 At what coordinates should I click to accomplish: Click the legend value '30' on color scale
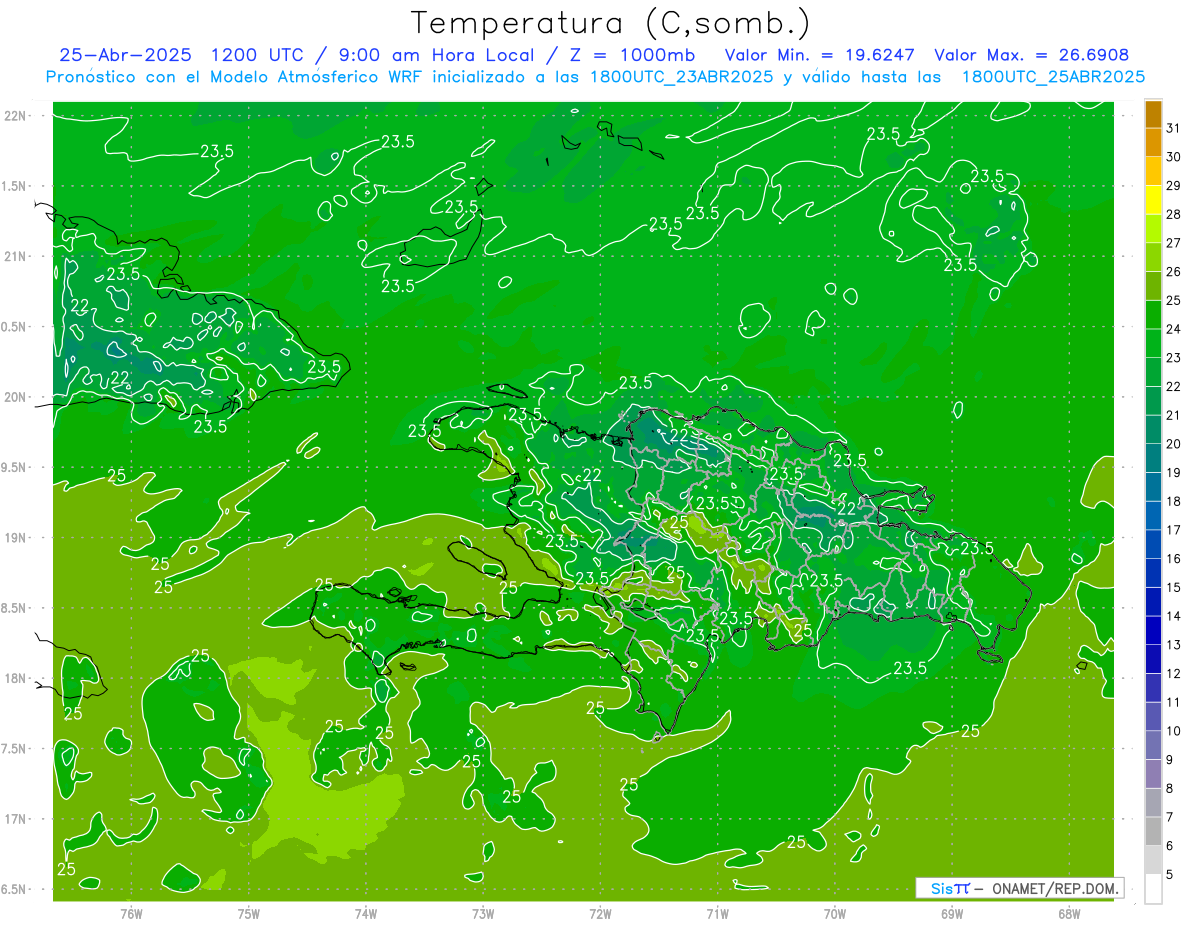1174,157
